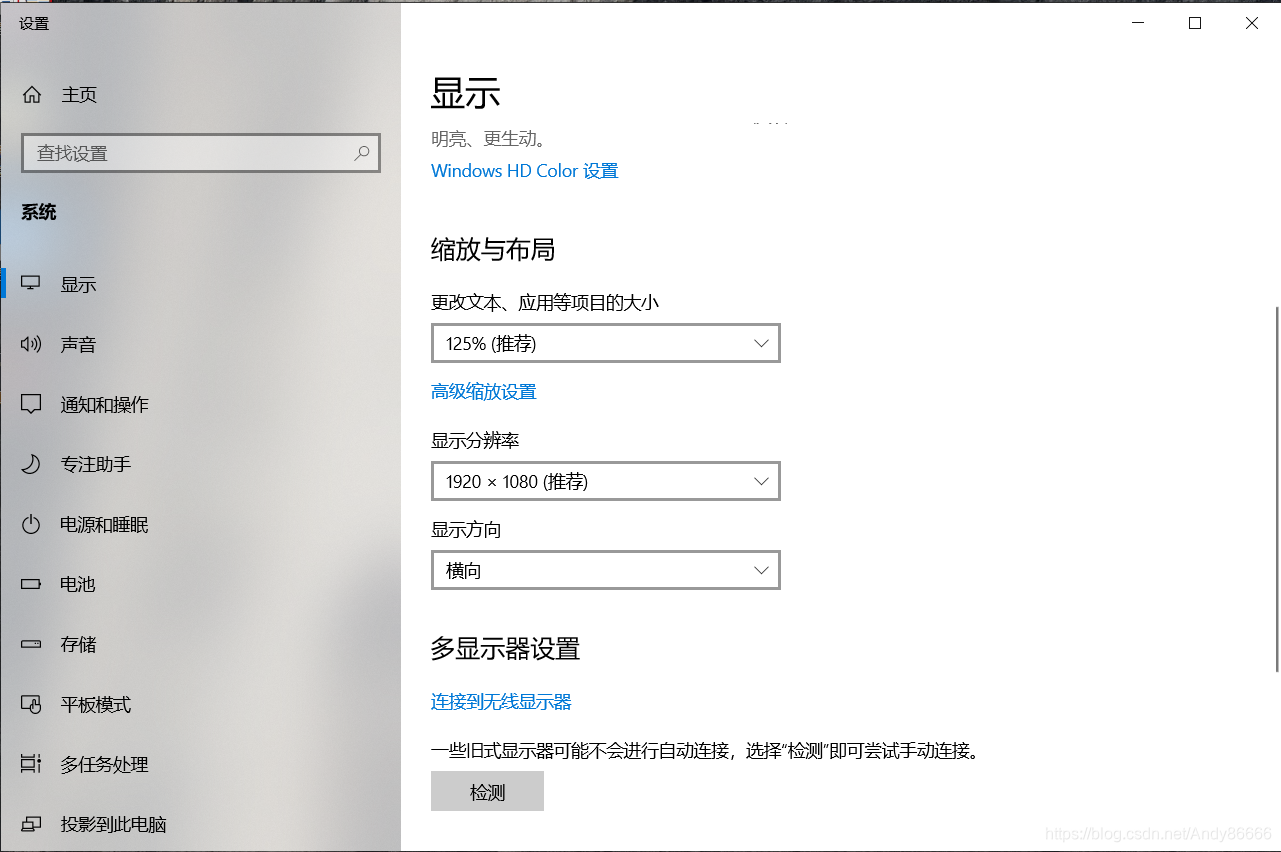Click the 高级缩放设置 link
The width and height of the screenshot is (1281, 852).
[x=483, y=391]
